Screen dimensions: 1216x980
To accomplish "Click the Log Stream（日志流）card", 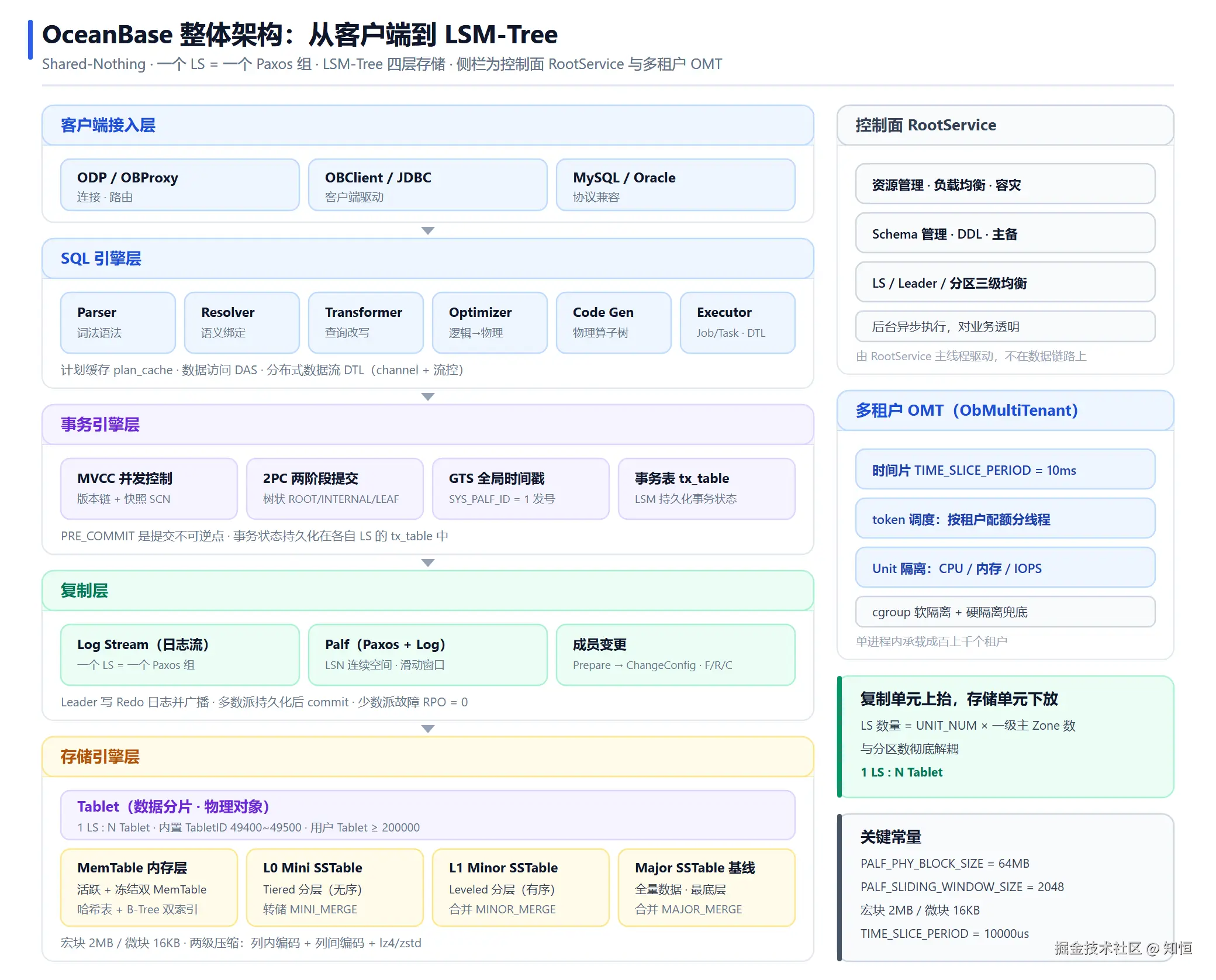I will point(180,655).
